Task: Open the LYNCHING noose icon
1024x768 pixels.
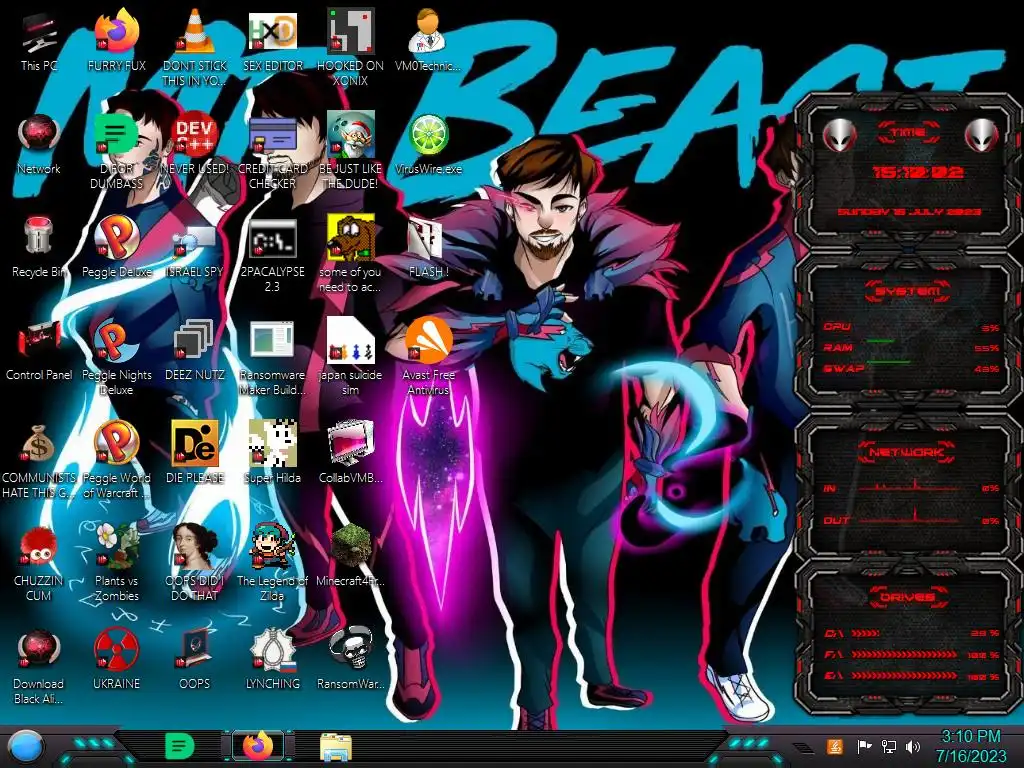Action: click(x=272, y=650)
